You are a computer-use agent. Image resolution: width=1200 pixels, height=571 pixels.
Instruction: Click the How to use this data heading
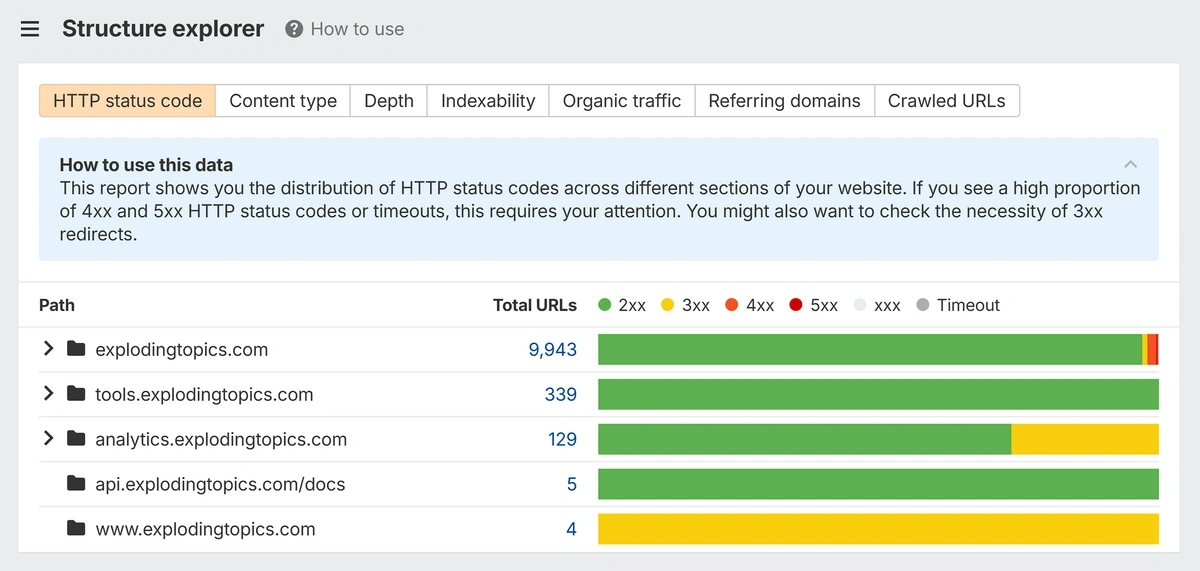(x=146, y=165)
